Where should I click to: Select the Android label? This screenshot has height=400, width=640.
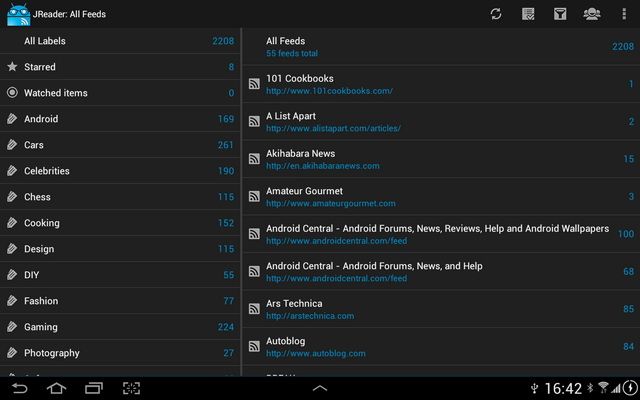[120, 119]
